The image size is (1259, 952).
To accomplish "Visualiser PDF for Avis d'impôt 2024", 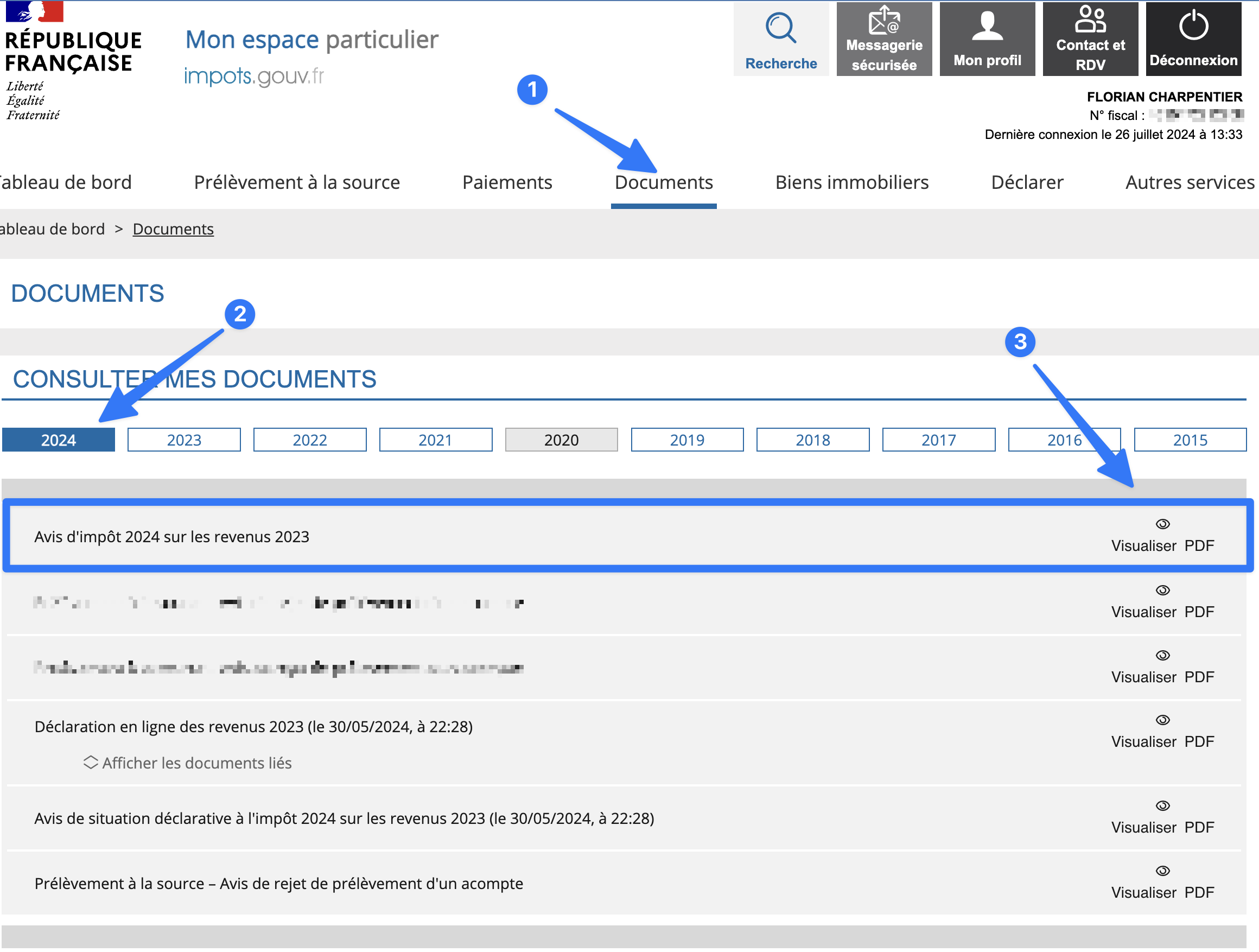I will [x=1162, y=546].
